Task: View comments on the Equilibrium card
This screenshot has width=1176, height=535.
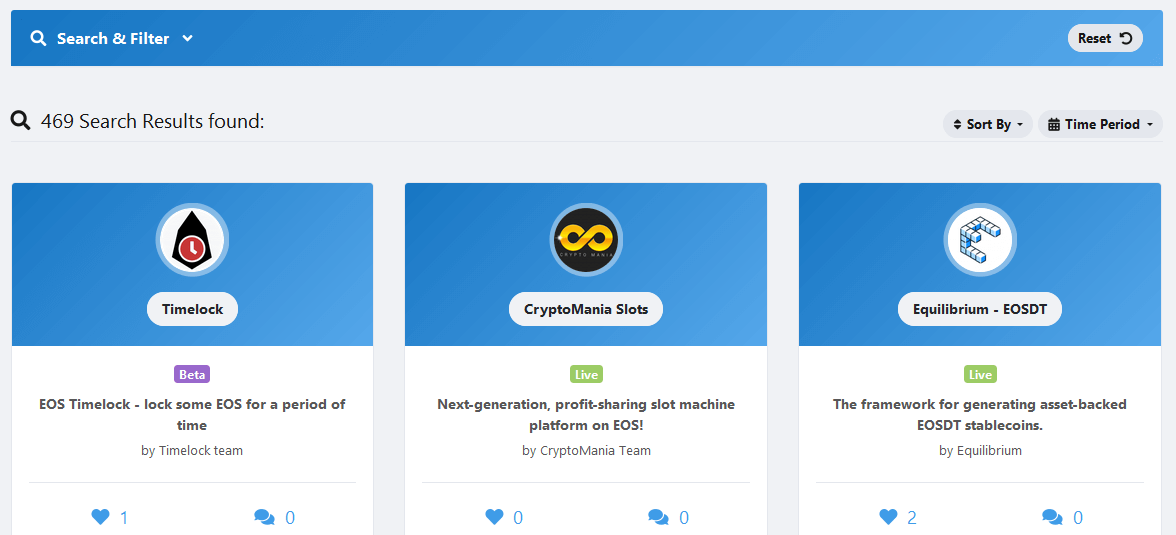Action: (1052, 517)
